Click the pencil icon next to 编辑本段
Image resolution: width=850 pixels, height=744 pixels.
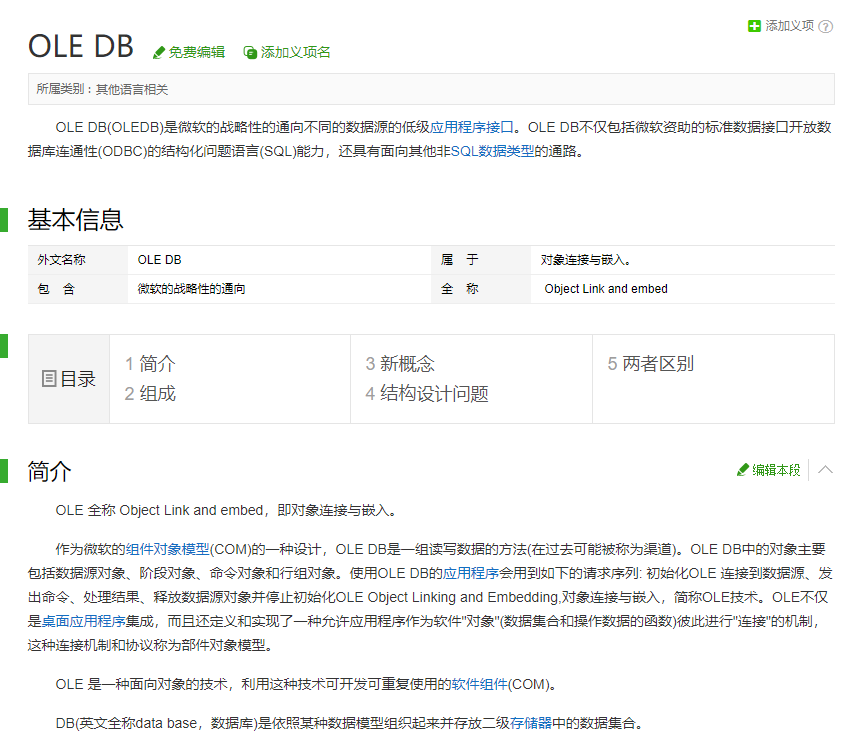click(743, 470)
